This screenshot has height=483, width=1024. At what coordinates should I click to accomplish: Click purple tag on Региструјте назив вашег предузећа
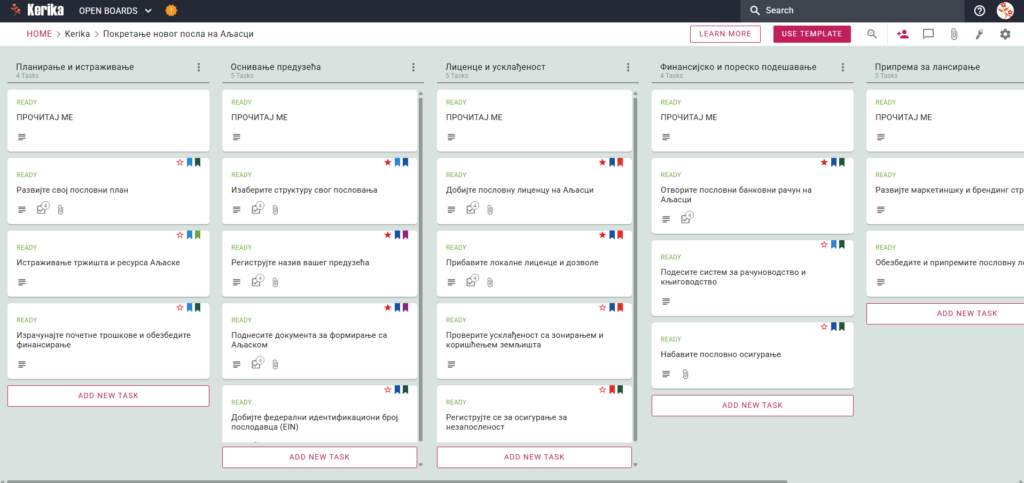pos(406,234)
